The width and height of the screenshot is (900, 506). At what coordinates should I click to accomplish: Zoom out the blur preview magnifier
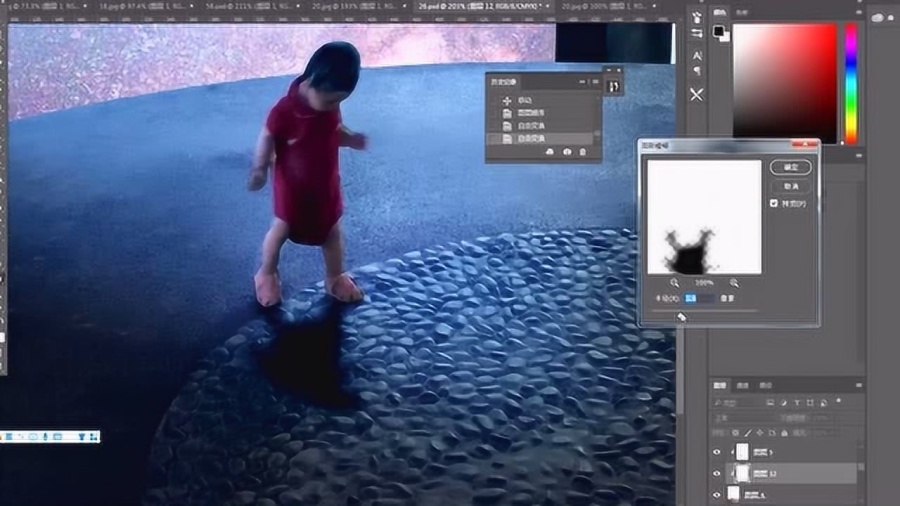coord(674,283)
